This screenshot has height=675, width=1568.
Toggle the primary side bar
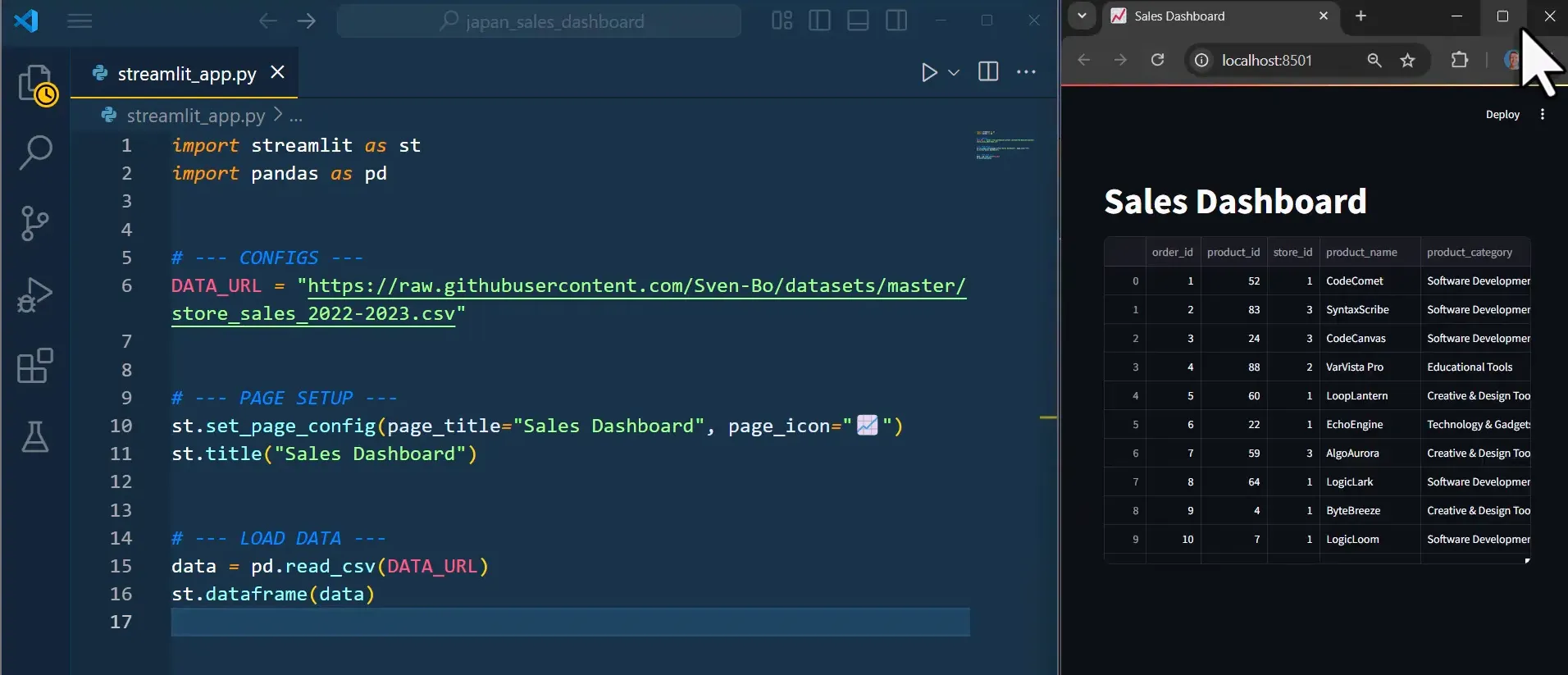tap(819, 21)
